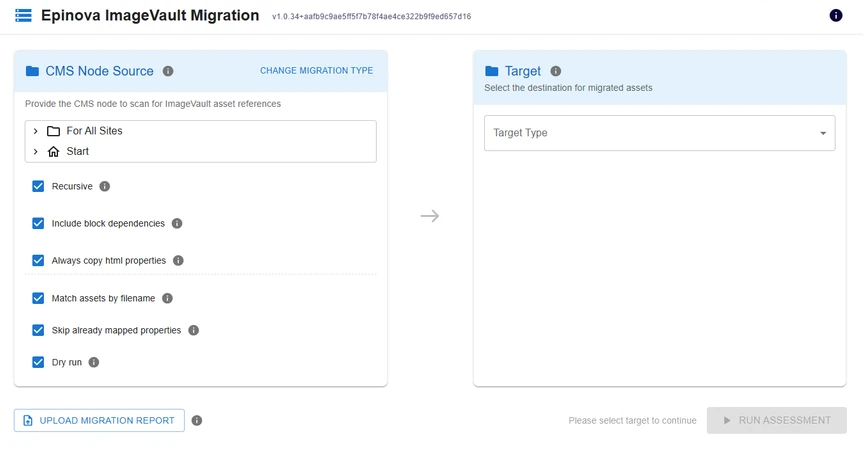Expand the Start tree node

[35, 152]
